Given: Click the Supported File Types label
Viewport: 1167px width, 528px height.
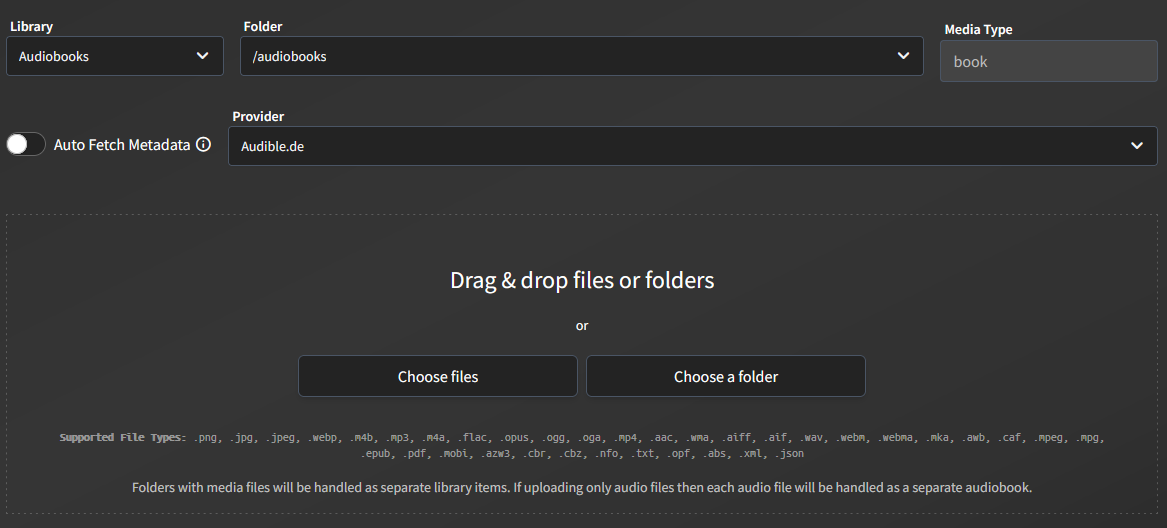Looking at the screenshot, I should tap(122, 438).
